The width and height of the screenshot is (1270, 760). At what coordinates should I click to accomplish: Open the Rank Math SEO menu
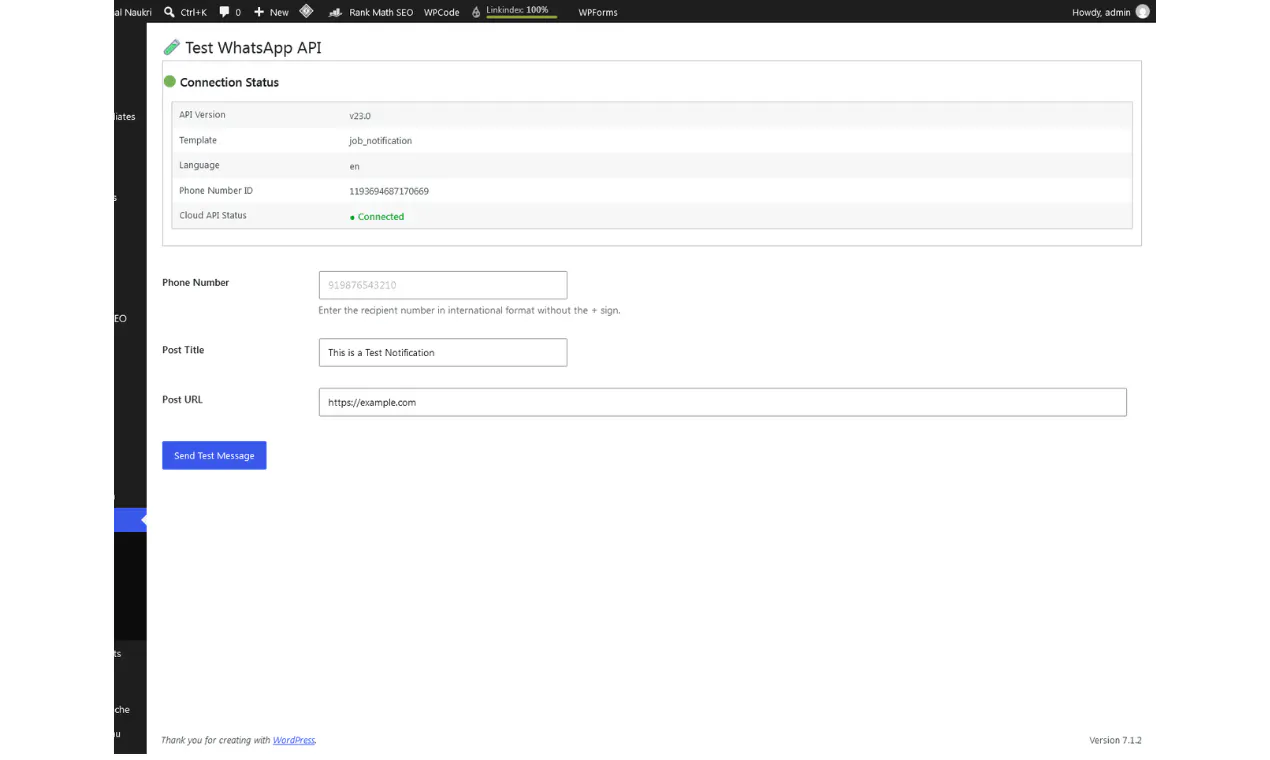click(x=371, y=12)
